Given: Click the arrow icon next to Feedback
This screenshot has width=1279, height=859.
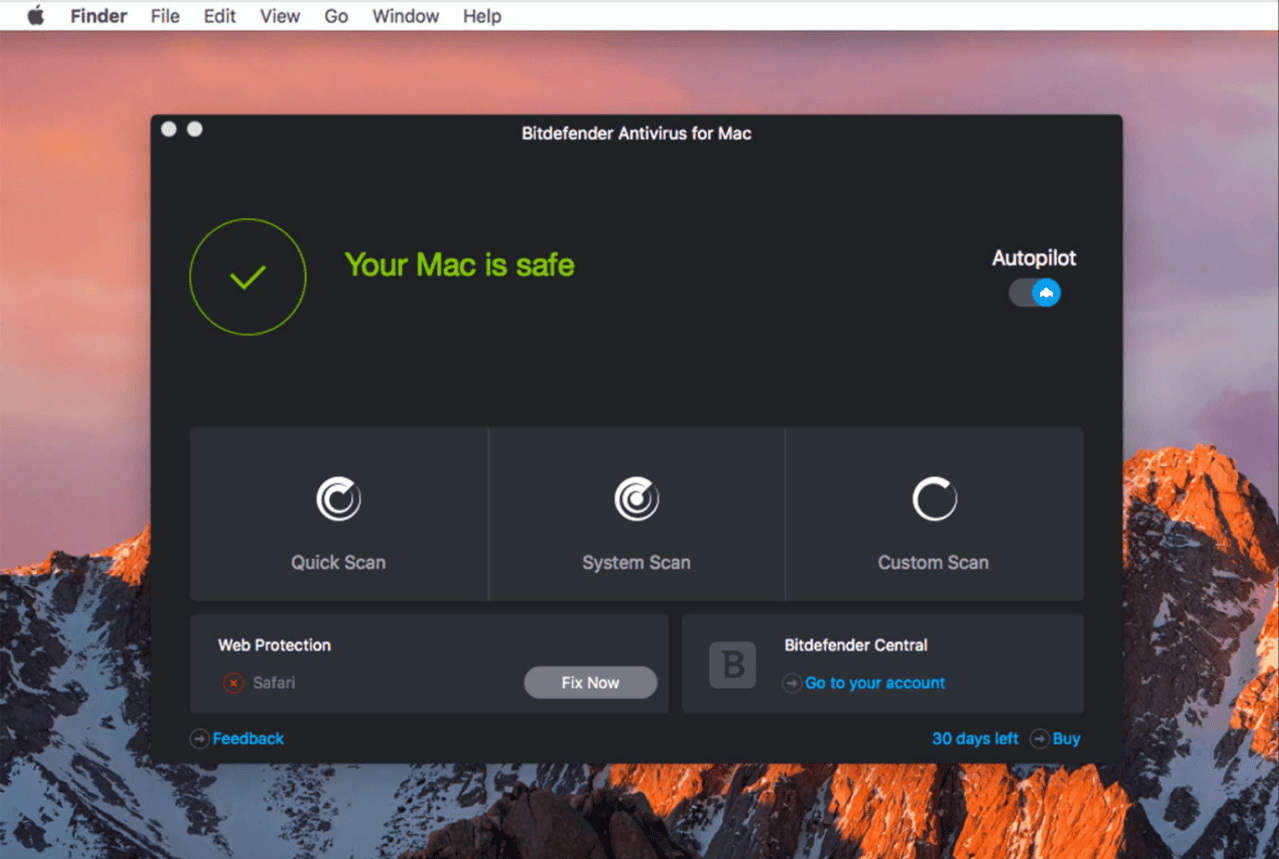Looking at the screenshot, I should [x=199, y=739].
